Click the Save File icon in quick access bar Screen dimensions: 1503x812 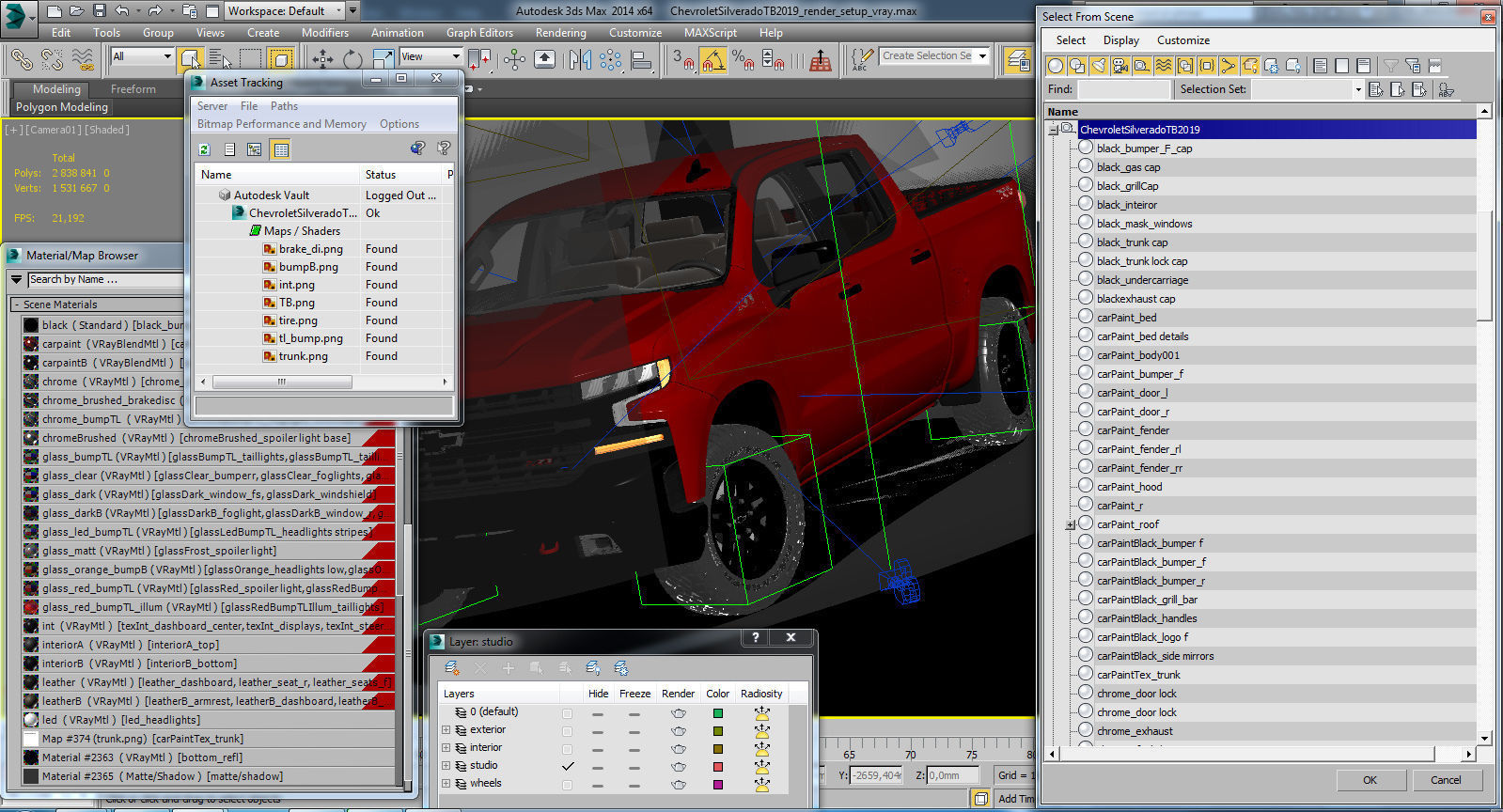click(100, 11)
